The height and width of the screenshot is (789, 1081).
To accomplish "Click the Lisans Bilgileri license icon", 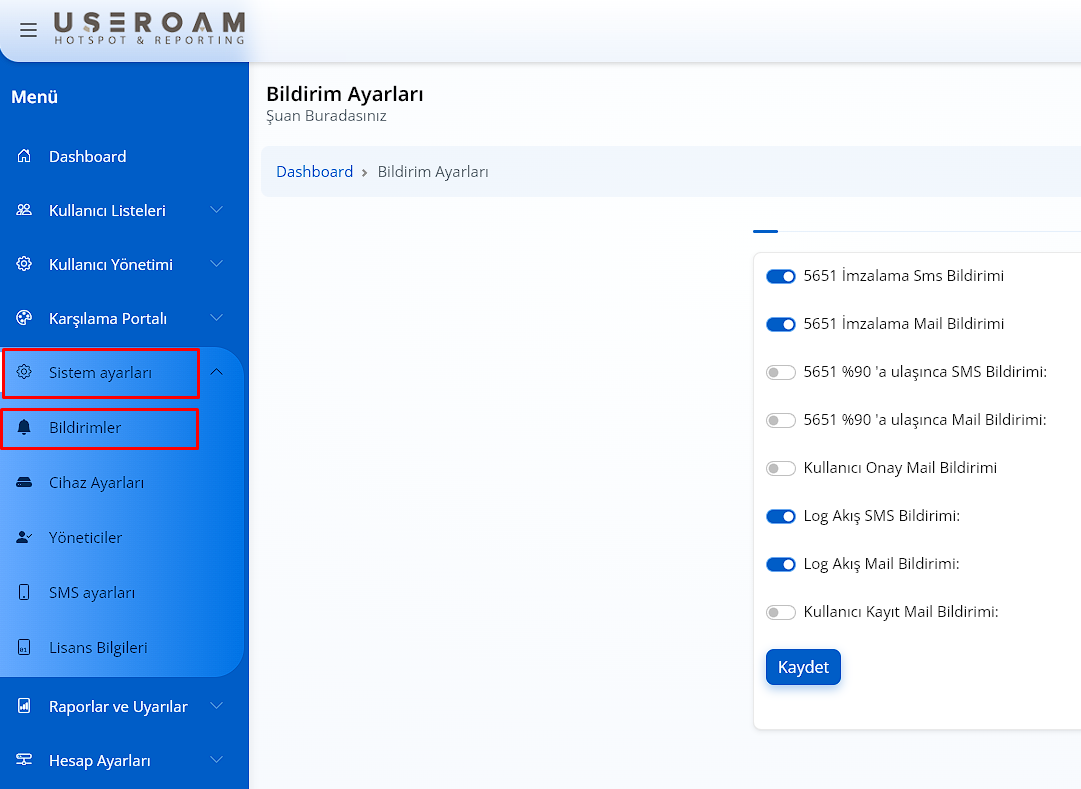I will [x=25, y=648].
